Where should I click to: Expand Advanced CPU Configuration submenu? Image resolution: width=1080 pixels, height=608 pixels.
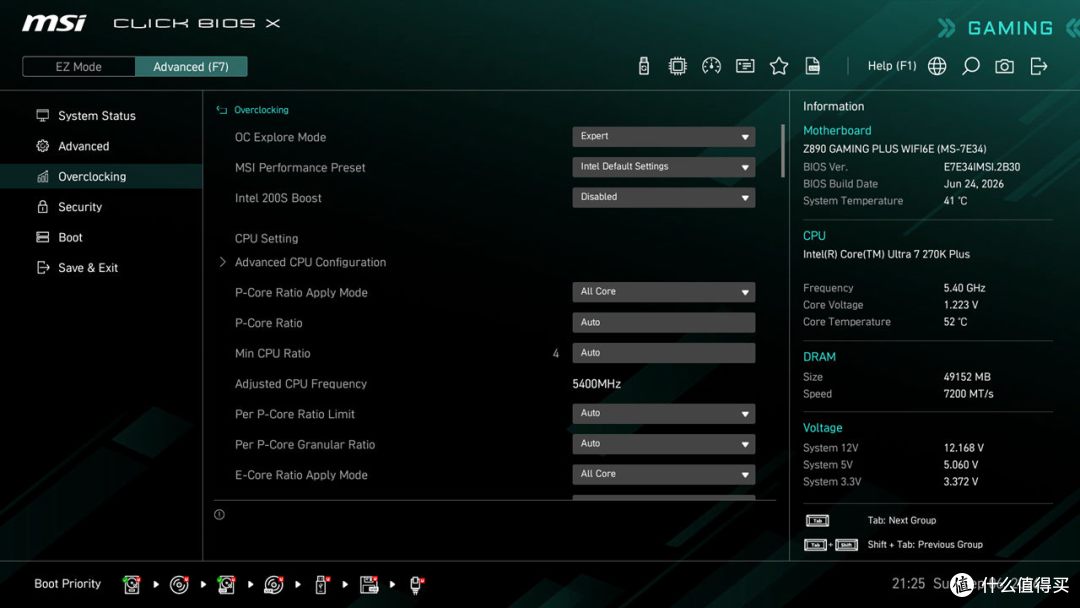[x=310, y=262]
